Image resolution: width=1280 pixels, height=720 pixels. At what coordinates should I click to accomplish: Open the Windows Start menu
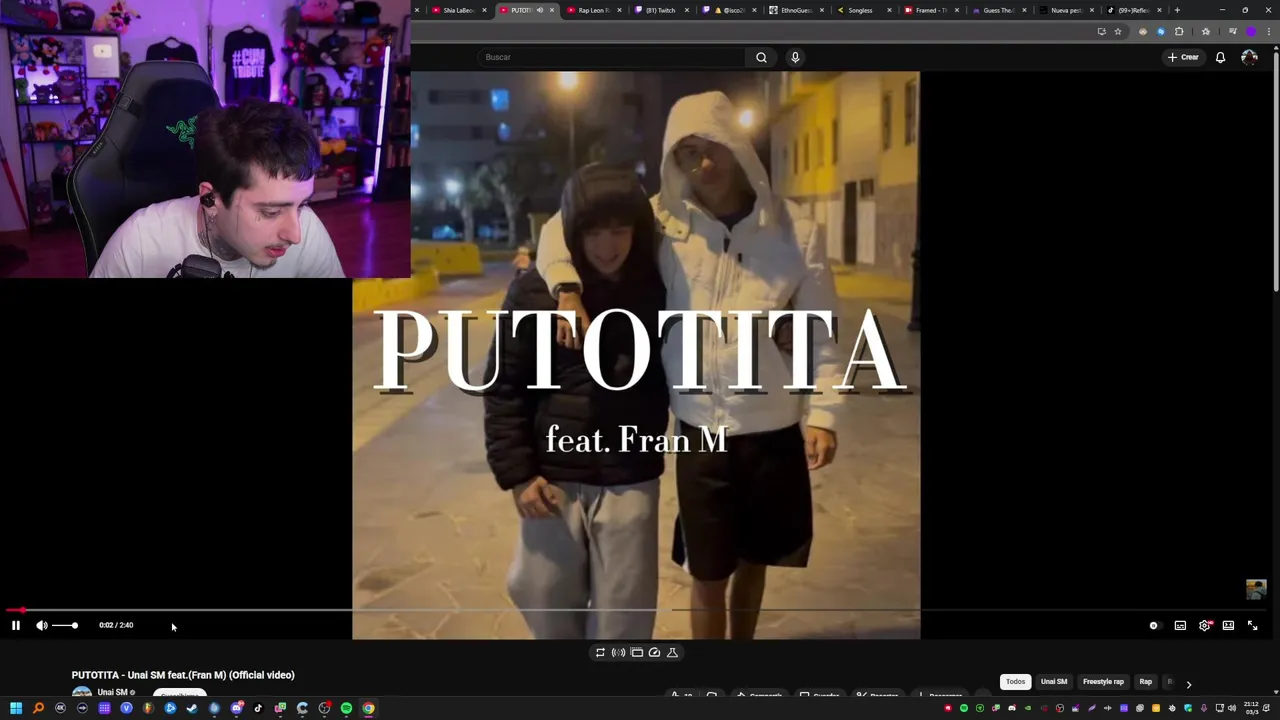(x=16, y=708)
